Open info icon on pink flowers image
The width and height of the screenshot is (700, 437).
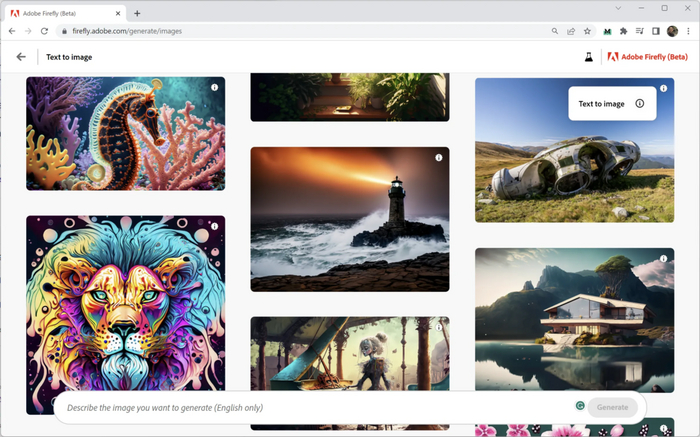coord(664,428)
